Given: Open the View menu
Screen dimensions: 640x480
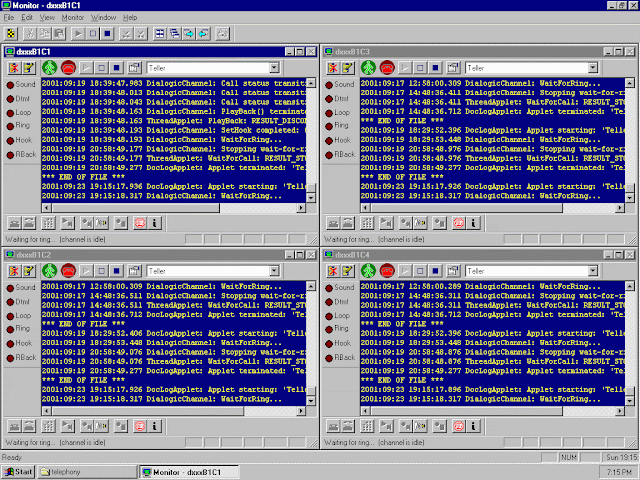Looking at the screenshot, I should (47, 18).
